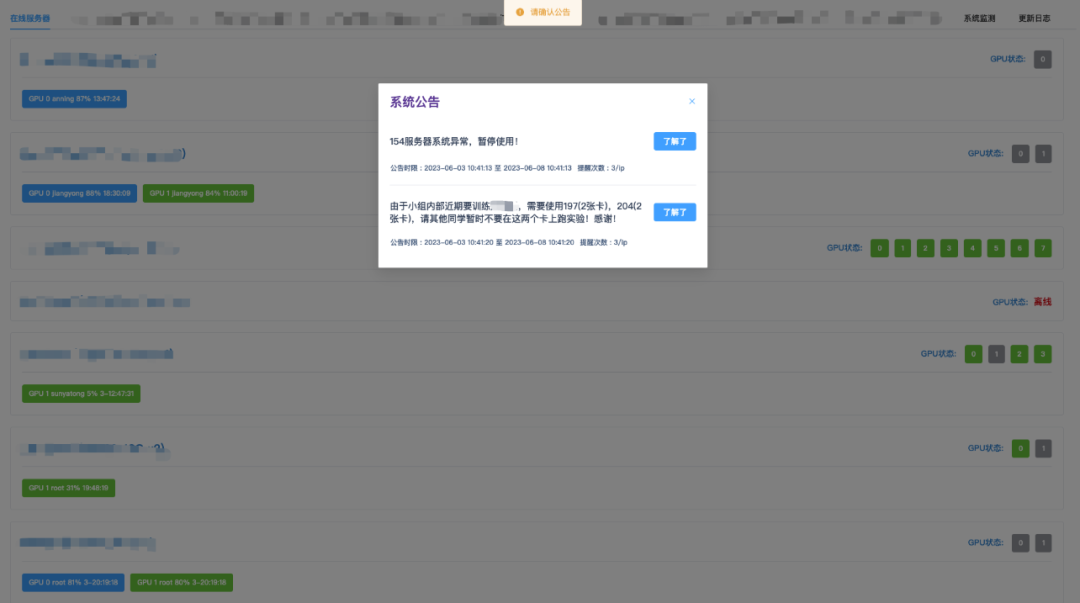Click gray GPU square 1 in the root 31% row

(1043, 449)
